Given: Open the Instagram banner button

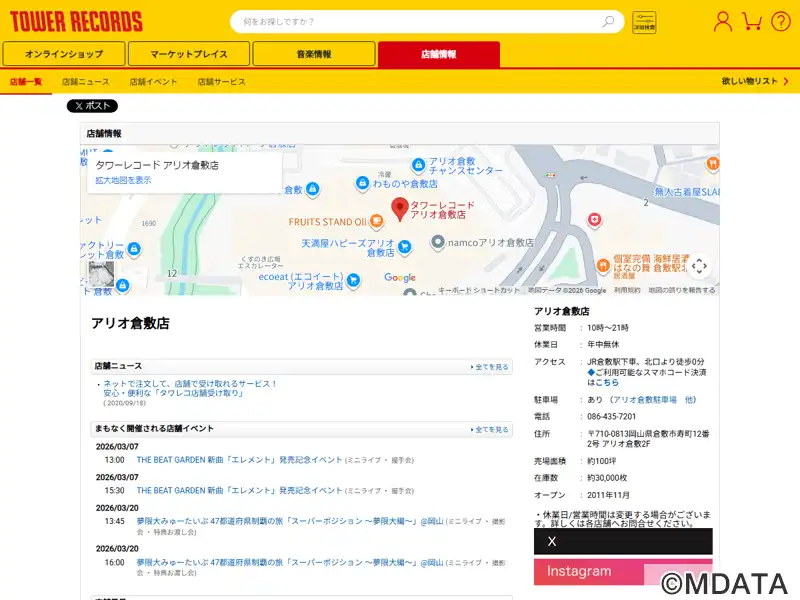Looking at the screenshot, I should coord(622,572).
